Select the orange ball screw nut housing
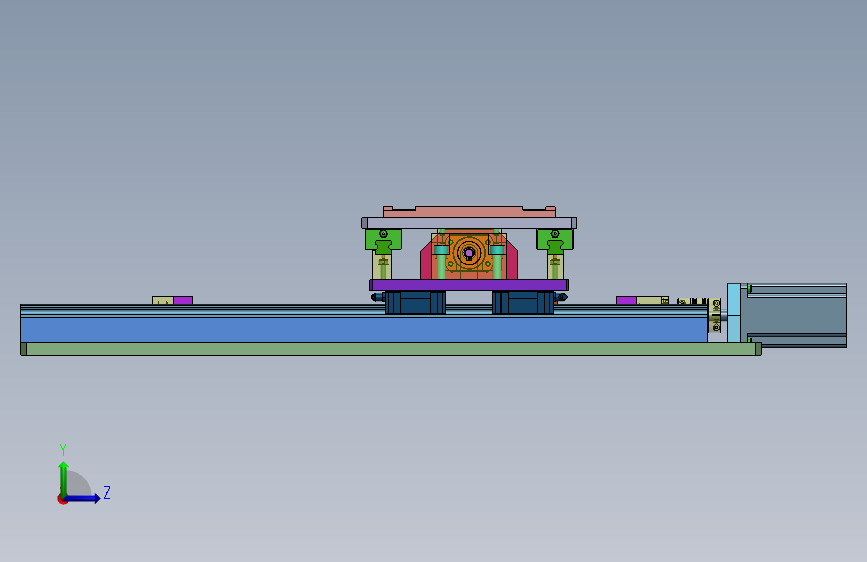The width and height of the screenshot is (867, 562). coord(469,253)
